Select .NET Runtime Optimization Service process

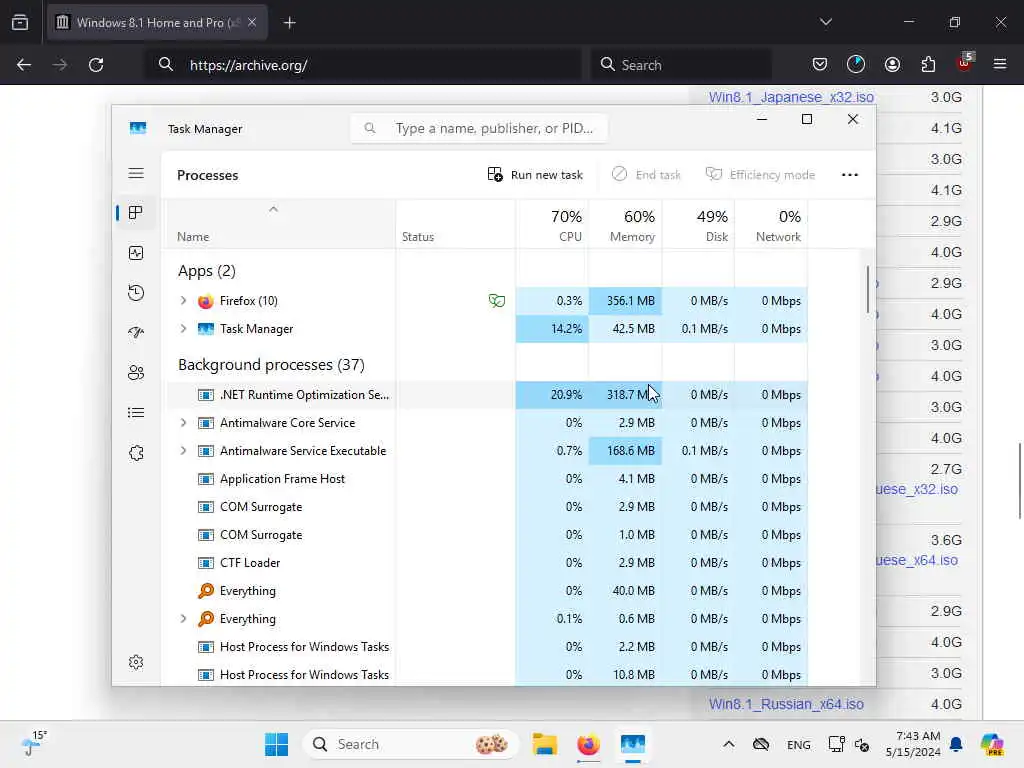pyautogui.click(x=487, y=394)
